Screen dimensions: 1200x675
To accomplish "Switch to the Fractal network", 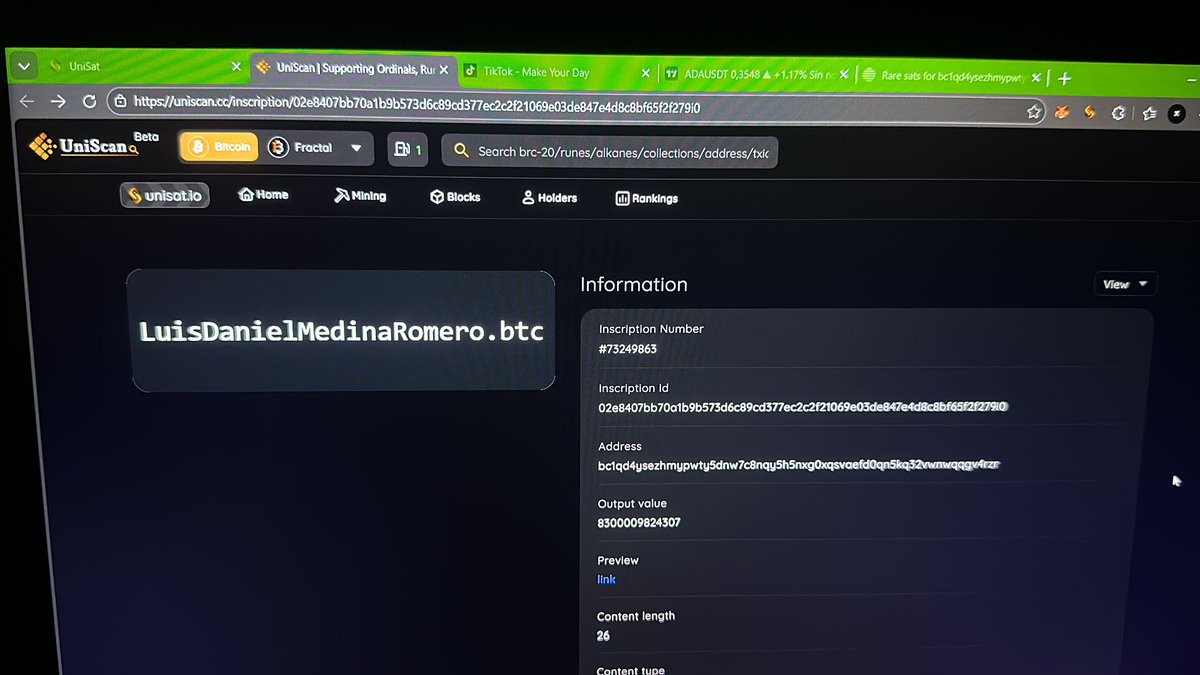I will 300,148.
